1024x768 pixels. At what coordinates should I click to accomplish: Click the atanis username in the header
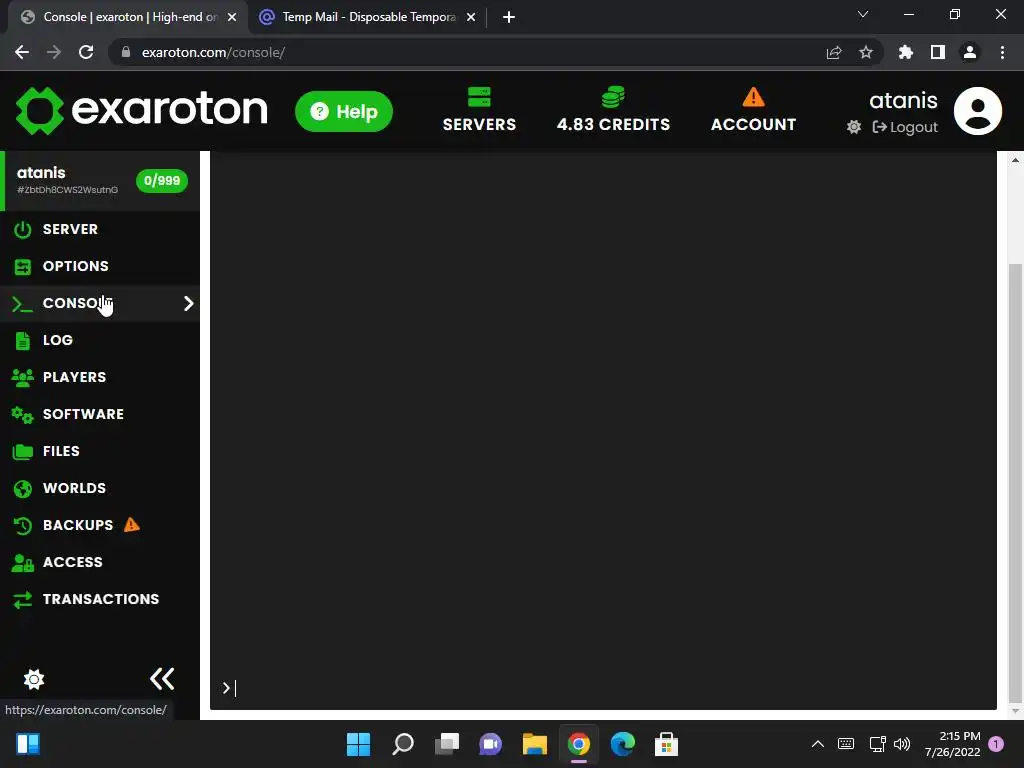point(903,100)
